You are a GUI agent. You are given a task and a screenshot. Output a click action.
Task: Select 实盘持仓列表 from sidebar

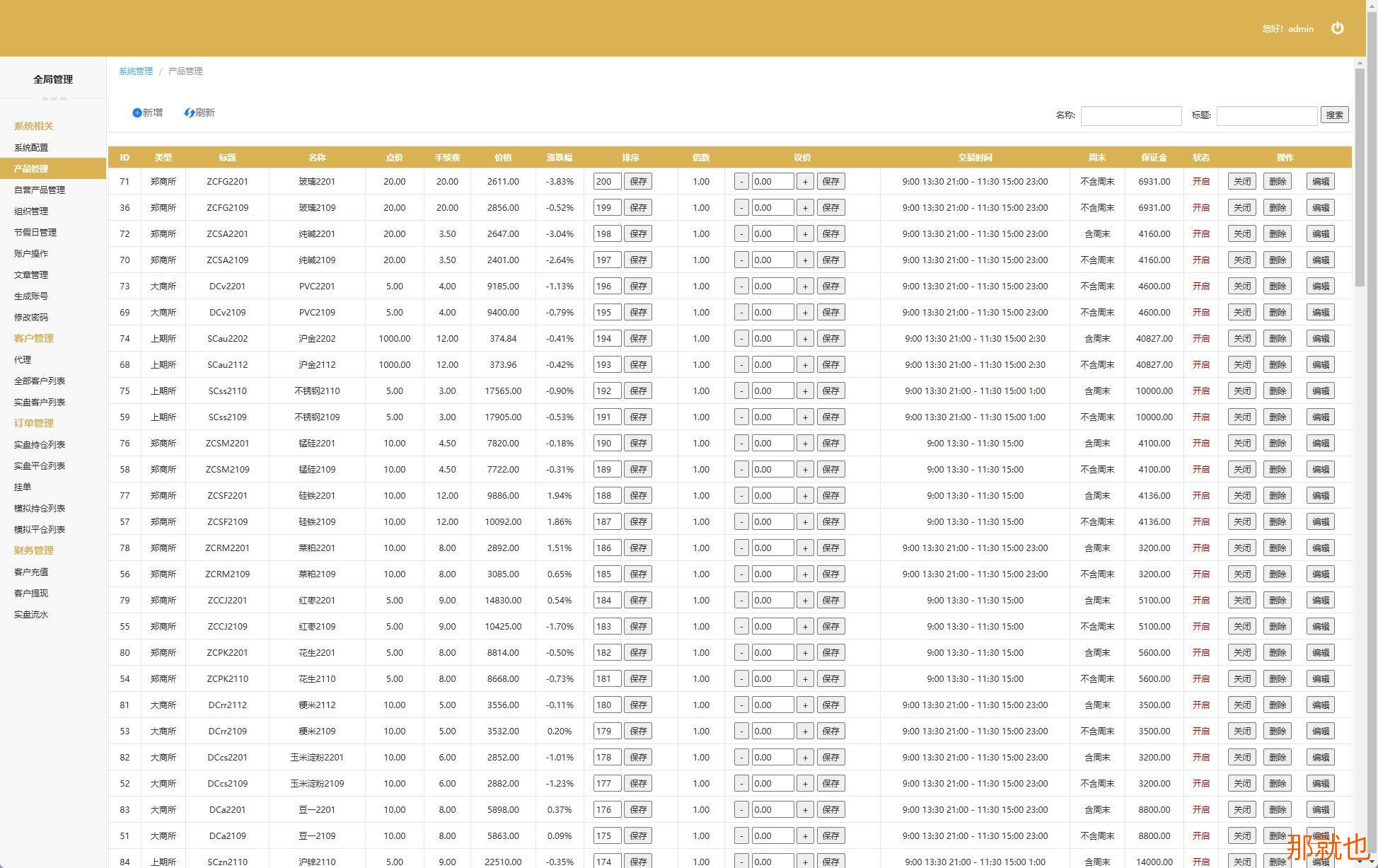tap(40, 444)
